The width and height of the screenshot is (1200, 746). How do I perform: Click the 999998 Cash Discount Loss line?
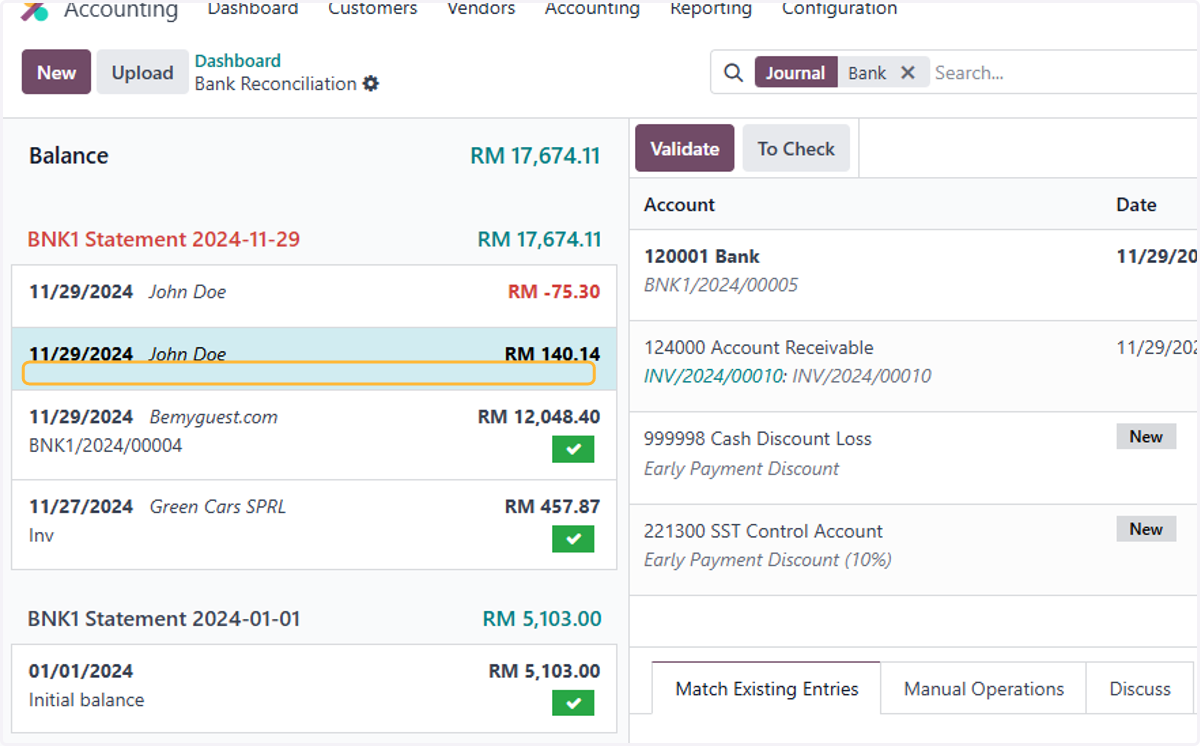(914, 458)
